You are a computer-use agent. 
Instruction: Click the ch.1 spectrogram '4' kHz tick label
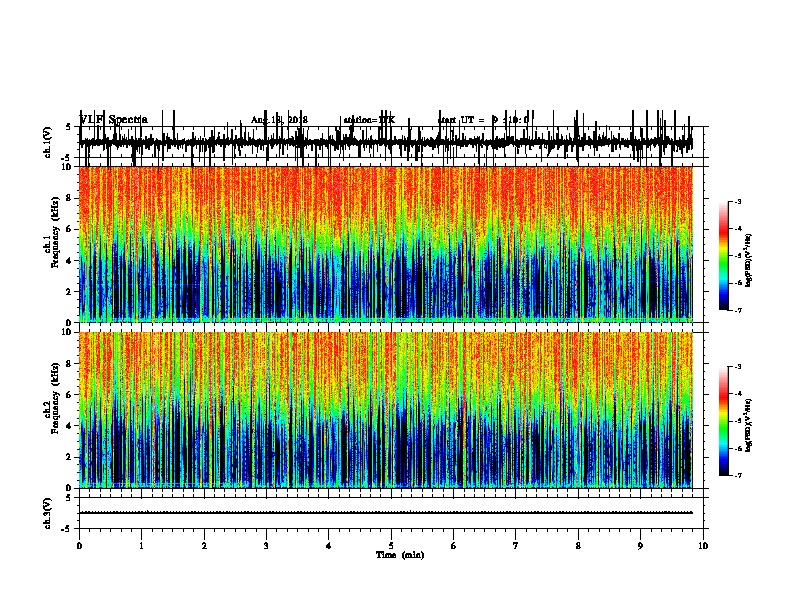coord(69,261)
